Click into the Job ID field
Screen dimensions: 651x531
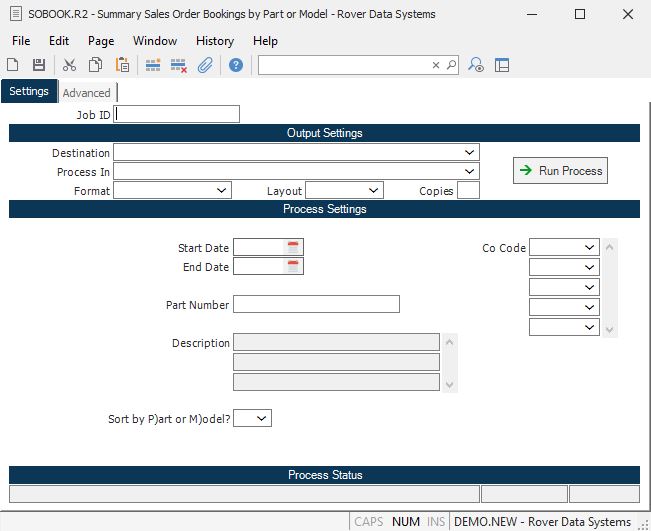(177, 114)
